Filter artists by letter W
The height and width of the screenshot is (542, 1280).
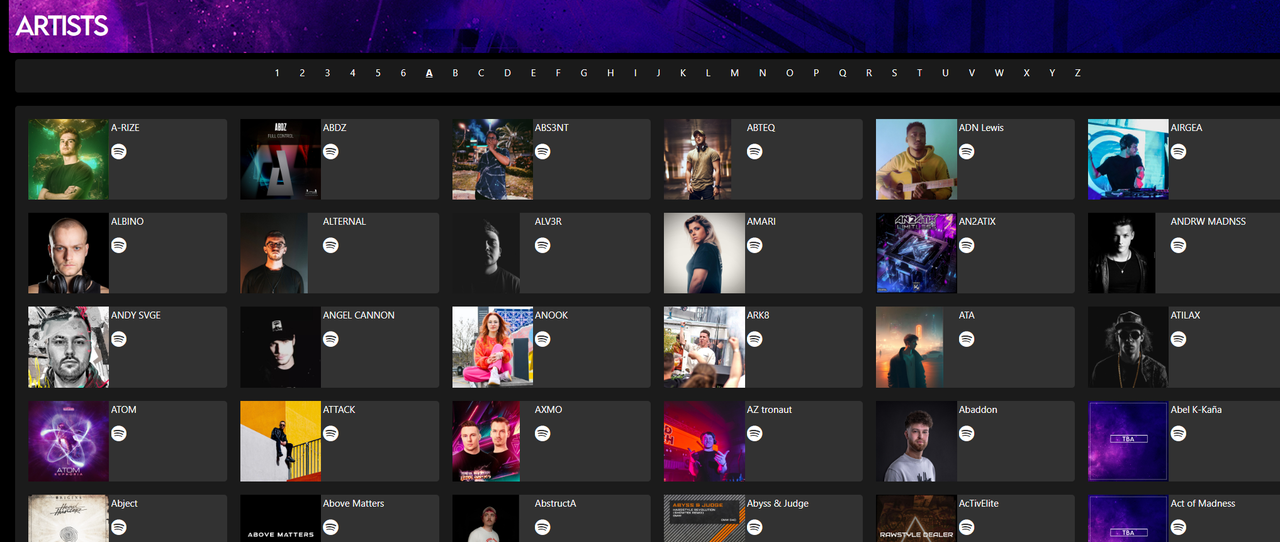(999, 73)
